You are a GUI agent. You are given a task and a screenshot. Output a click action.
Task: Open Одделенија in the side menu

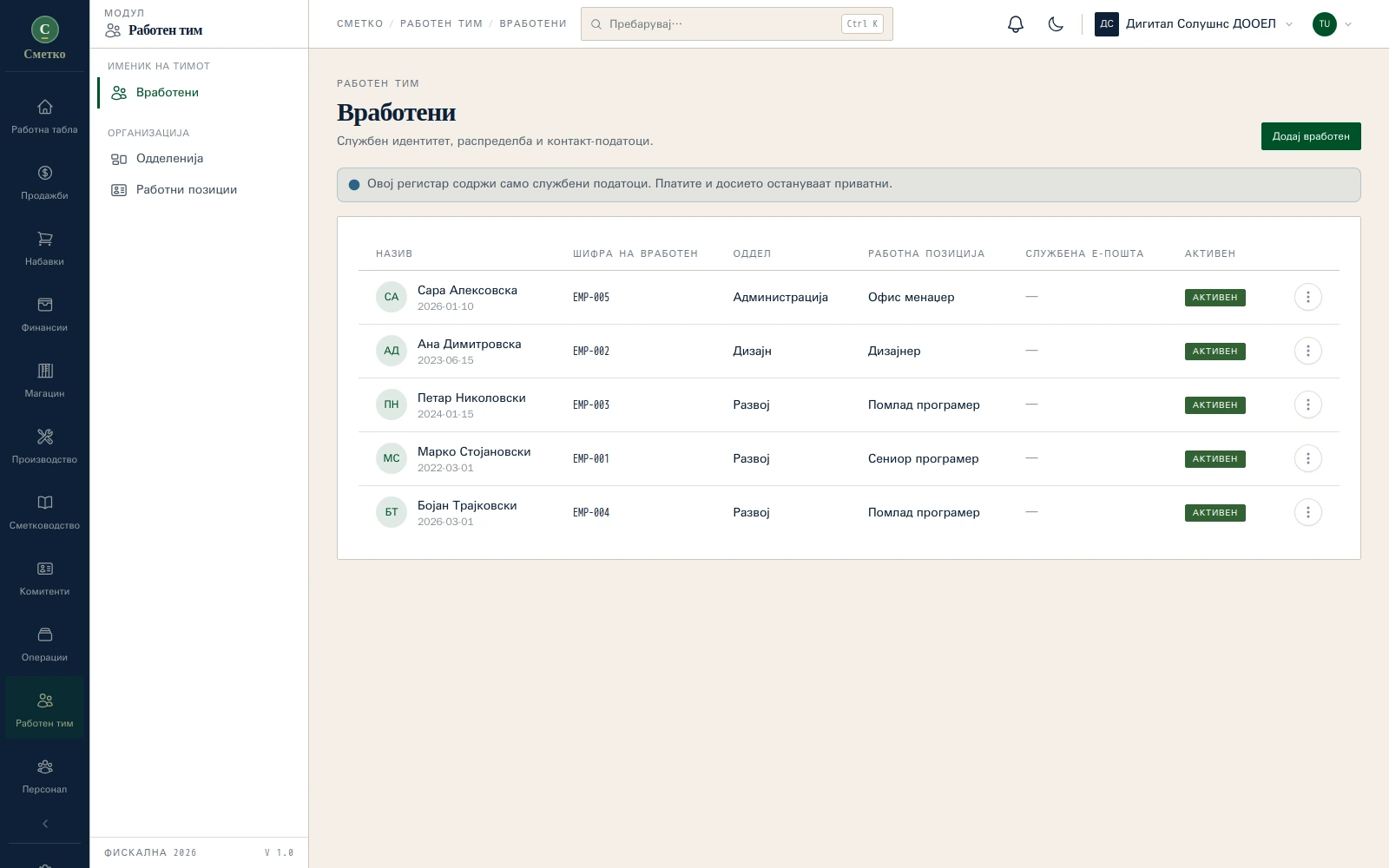click(x=200, y=159)
